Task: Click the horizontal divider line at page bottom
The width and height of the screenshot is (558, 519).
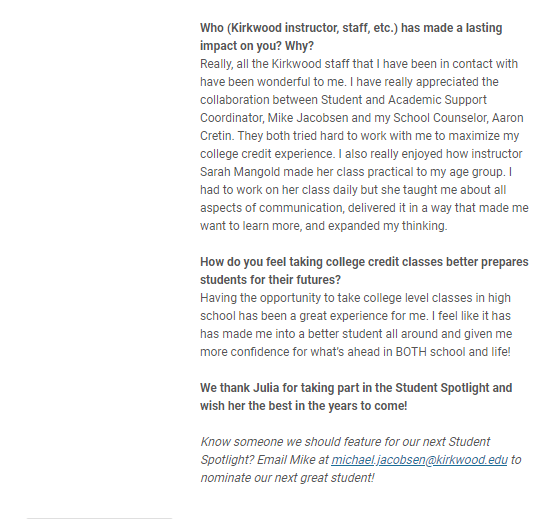Action: coord(99,518)
